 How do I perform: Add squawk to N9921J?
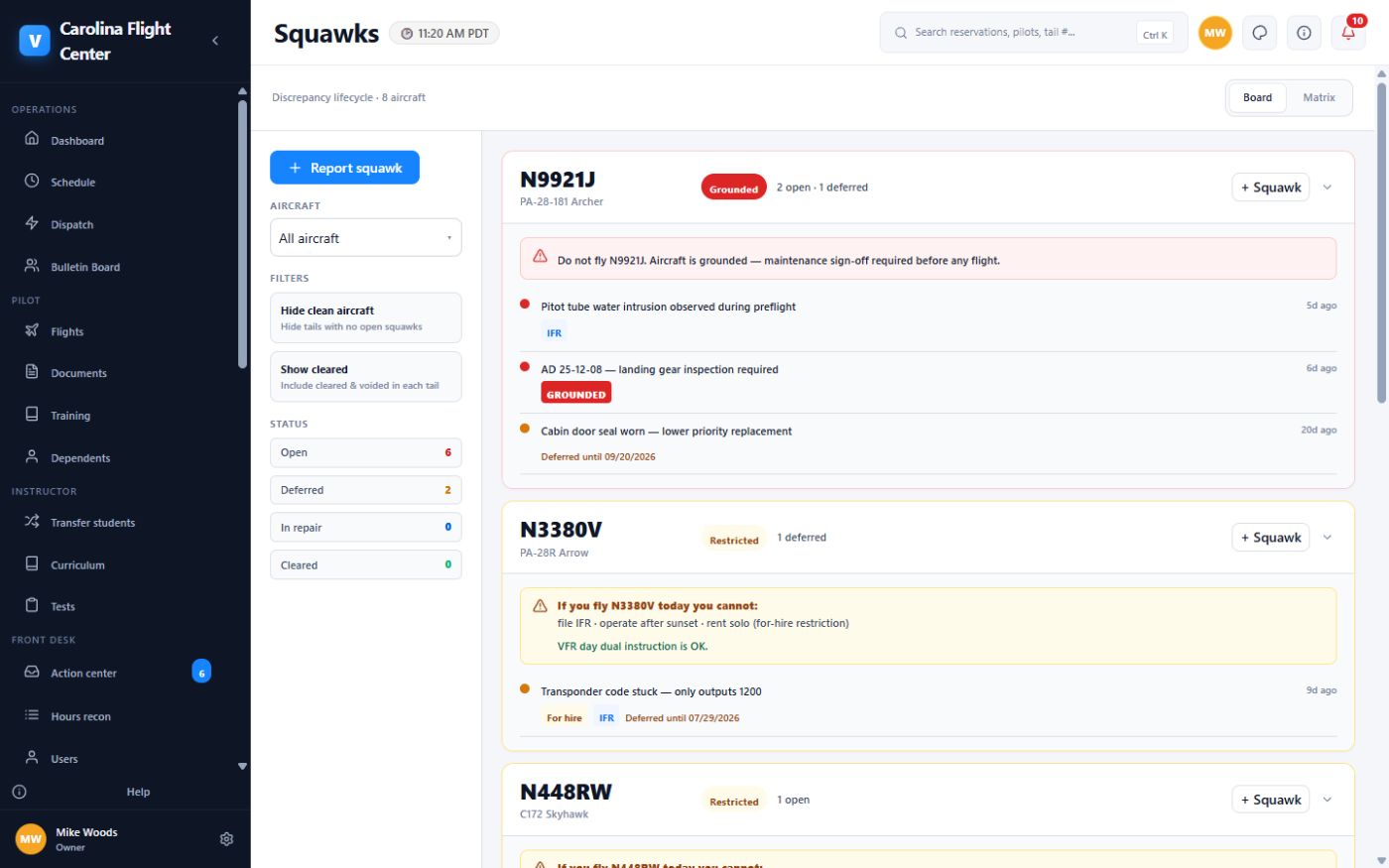pyautogui.click(x=1270, y=187)
